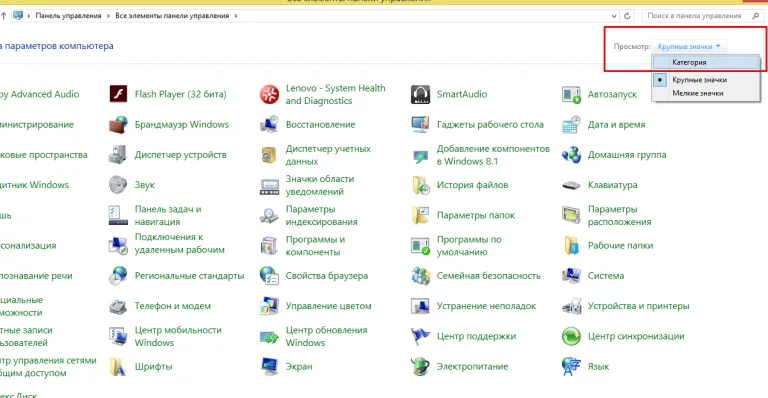
Task: Expand arrow after Все элементы панели управления
Action: click(x=236, y=16)
